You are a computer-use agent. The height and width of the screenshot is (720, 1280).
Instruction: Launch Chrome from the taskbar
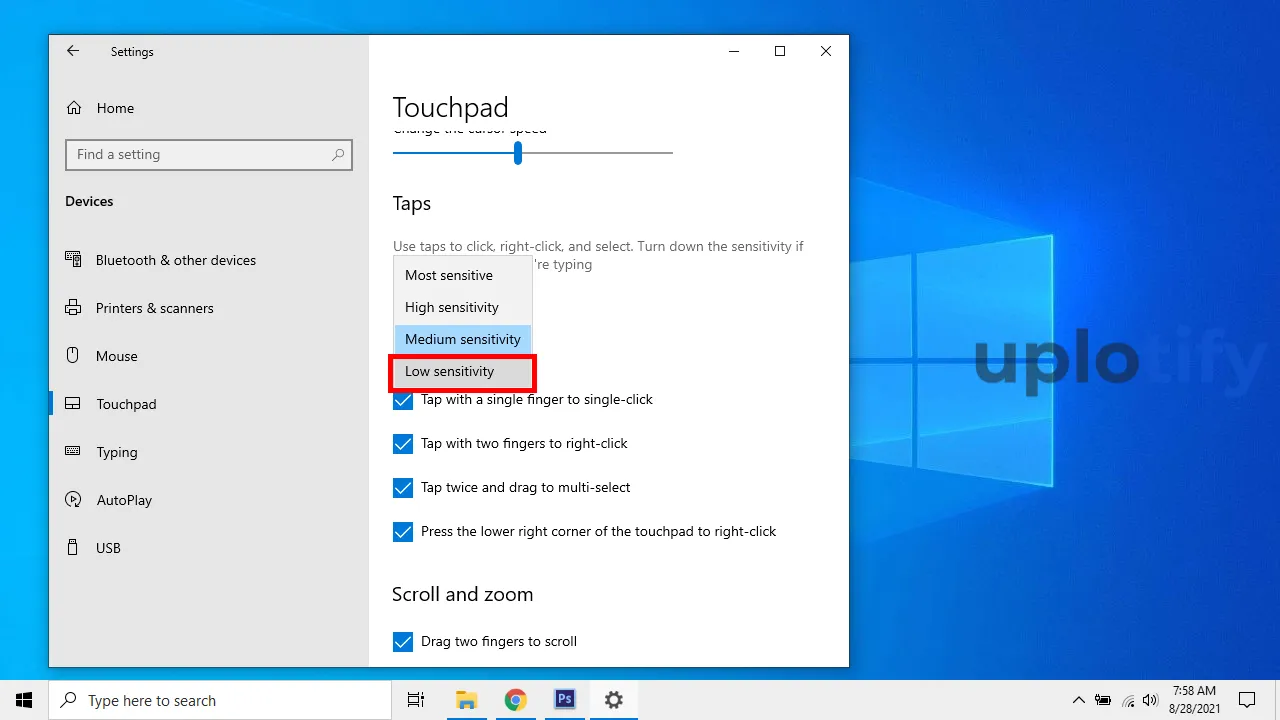coord(515,700)
